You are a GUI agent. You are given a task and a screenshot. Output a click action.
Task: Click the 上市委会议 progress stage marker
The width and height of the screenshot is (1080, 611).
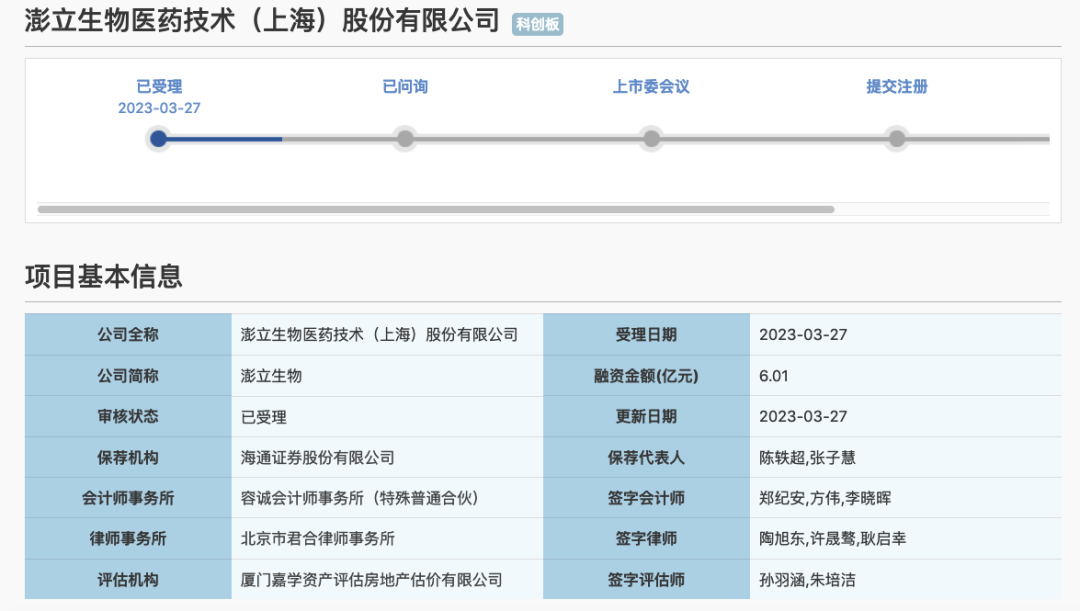coord(651,138)
